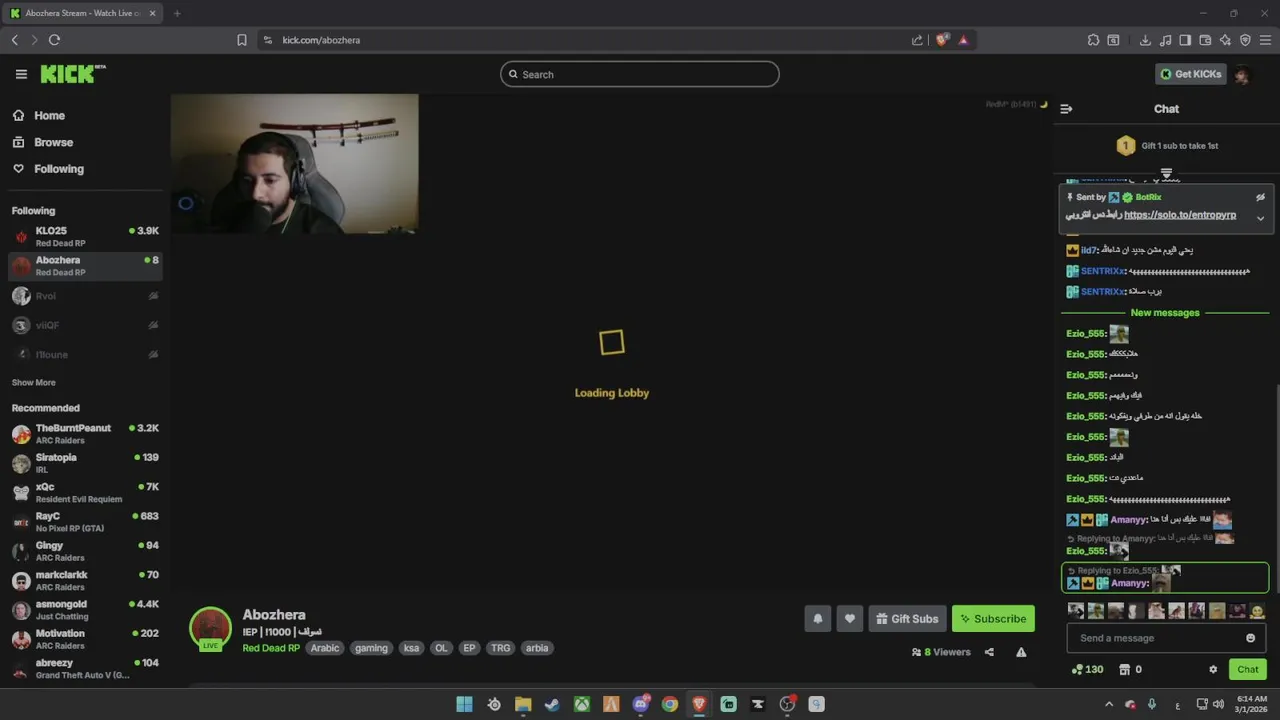Open TheBurntPeanut recommended channel

[85, 434]
